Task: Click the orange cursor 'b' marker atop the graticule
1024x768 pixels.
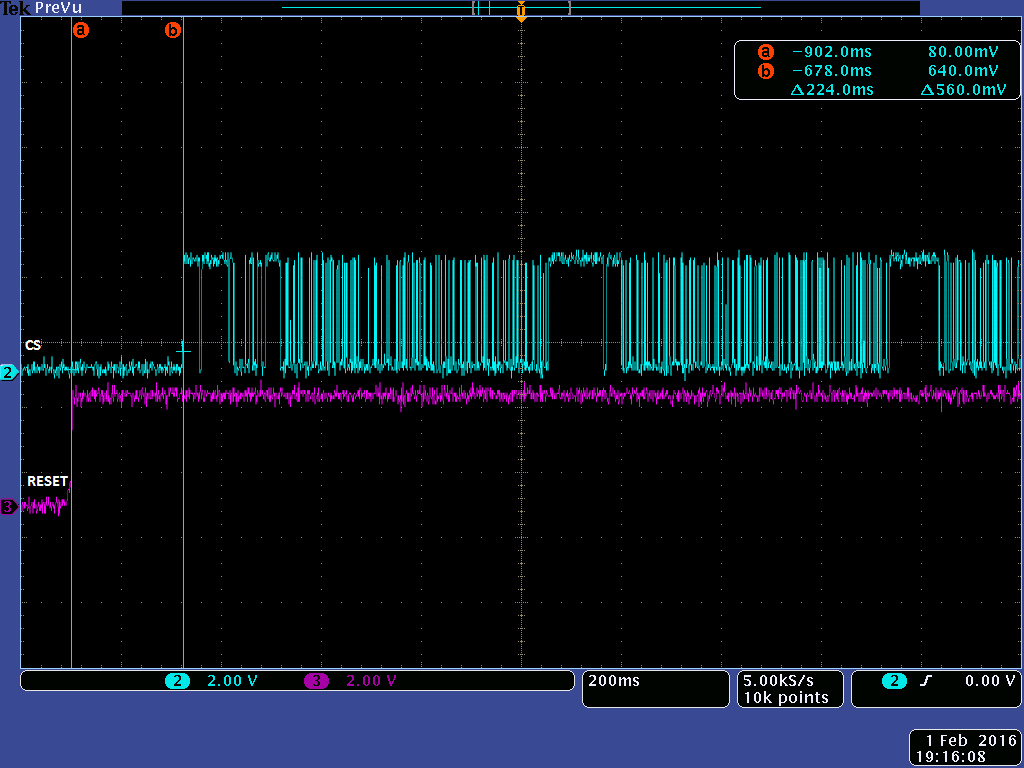Action: pos(172,30)
